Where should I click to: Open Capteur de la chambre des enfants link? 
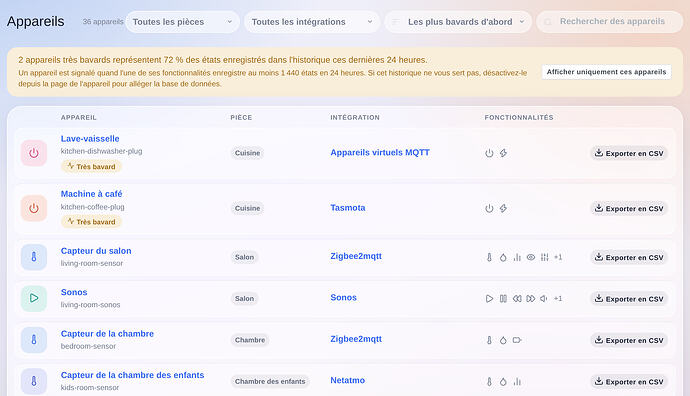[x=132, y=375]
